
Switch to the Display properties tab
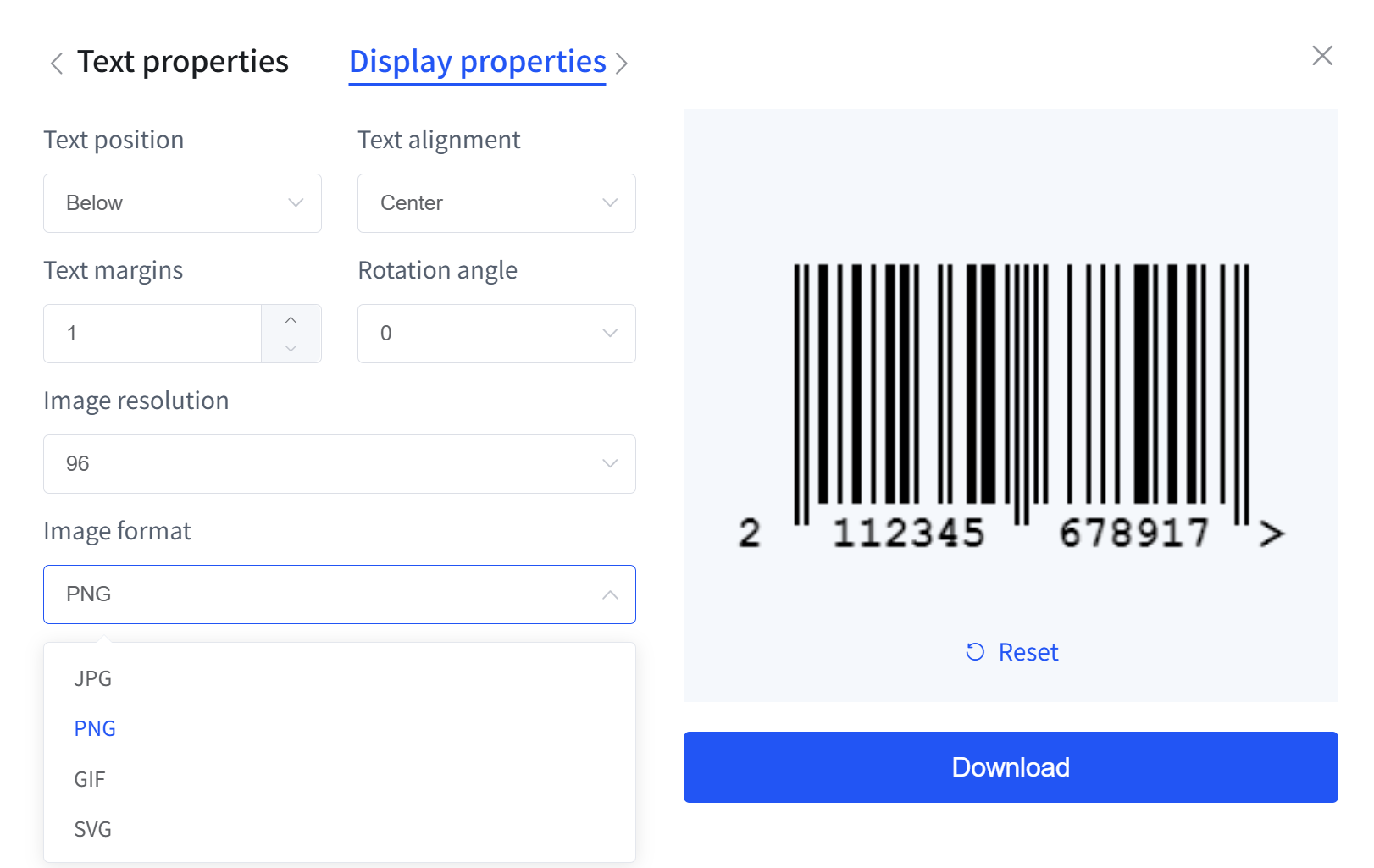[478, 62]
